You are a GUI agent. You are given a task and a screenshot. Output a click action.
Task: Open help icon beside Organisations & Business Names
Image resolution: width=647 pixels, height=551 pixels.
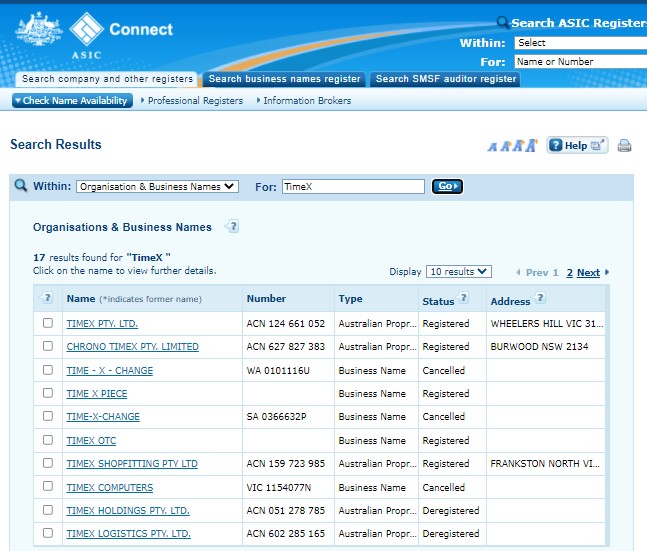click(x=232, y=226)
